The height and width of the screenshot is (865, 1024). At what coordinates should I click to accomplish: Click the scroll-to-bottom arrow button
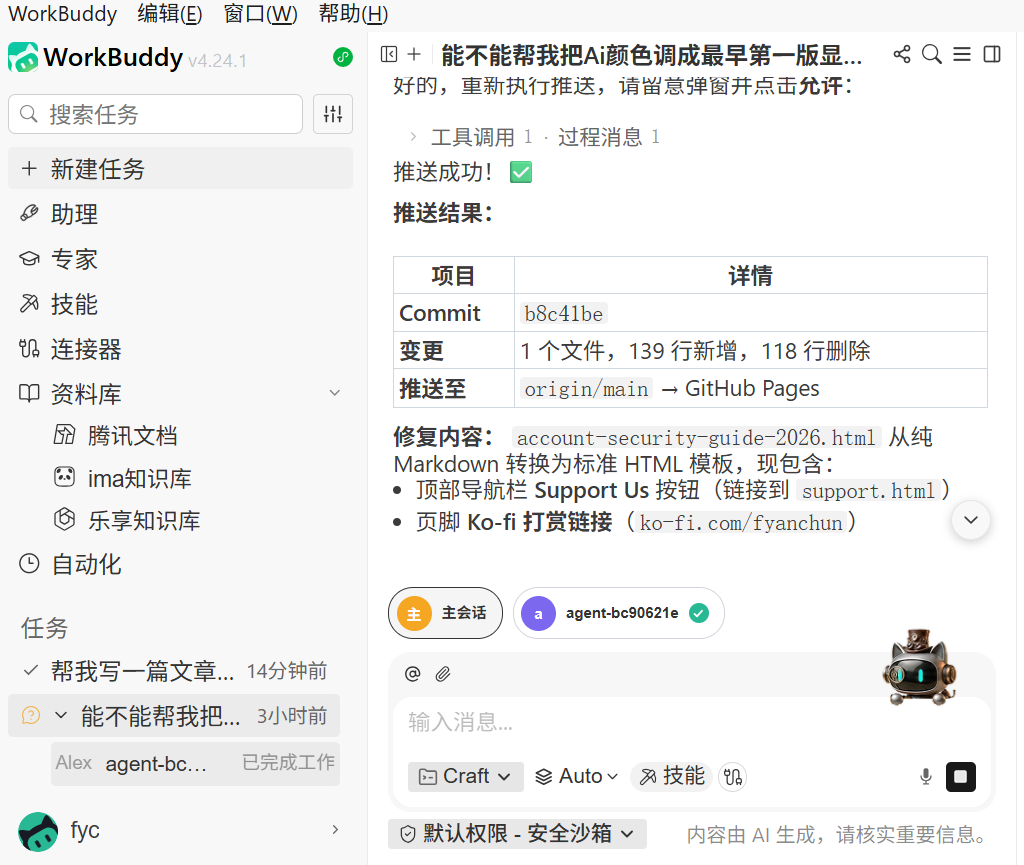coord(971,520)
